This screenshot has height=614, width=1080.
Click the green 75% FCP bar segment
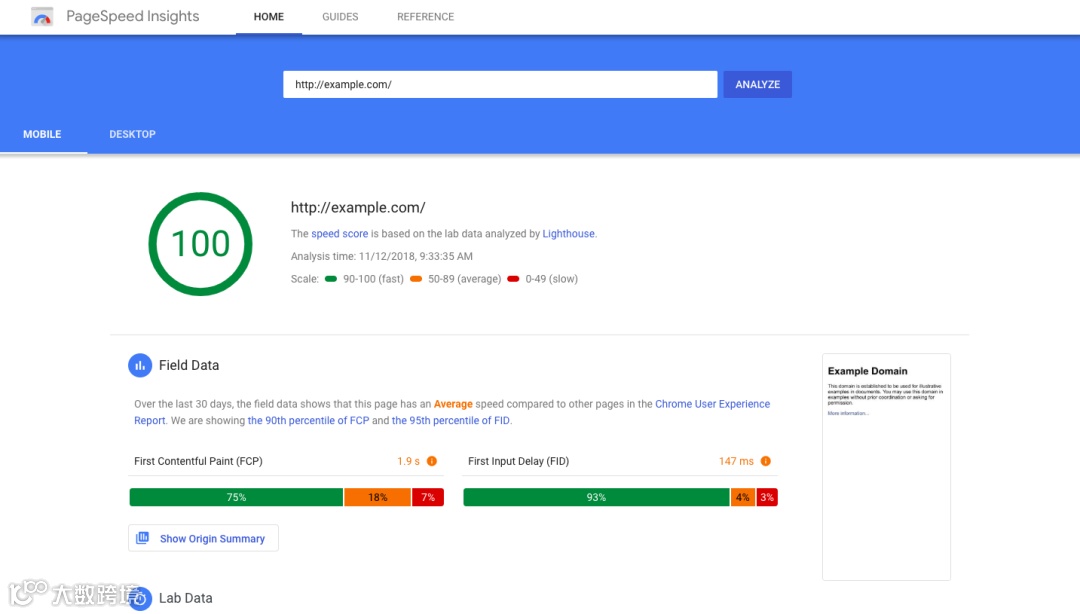click(236, 497)
